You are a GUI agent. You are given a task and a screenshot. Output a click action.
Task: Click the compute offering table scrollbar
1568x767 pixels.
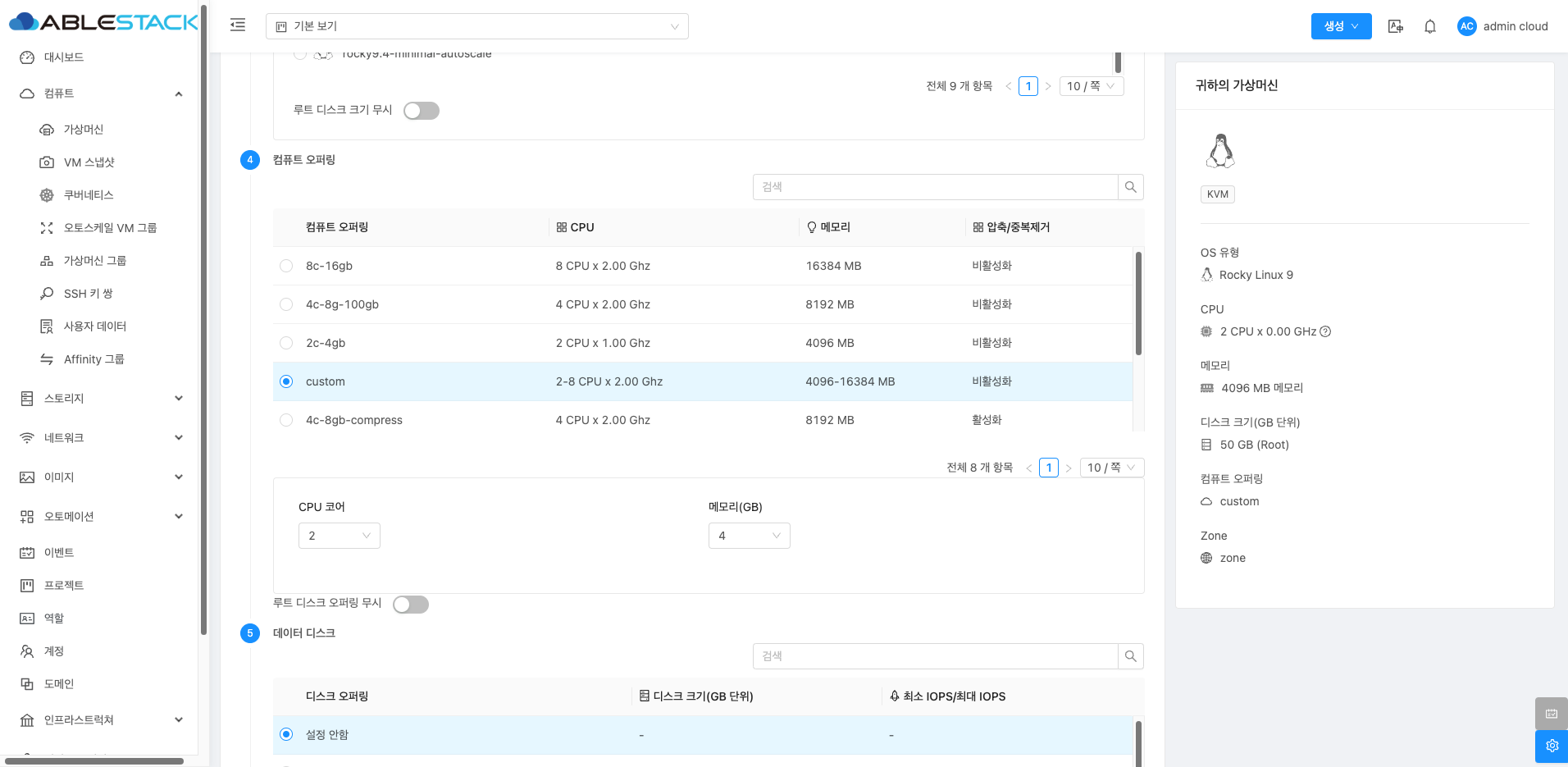[x=1138, y=304]
